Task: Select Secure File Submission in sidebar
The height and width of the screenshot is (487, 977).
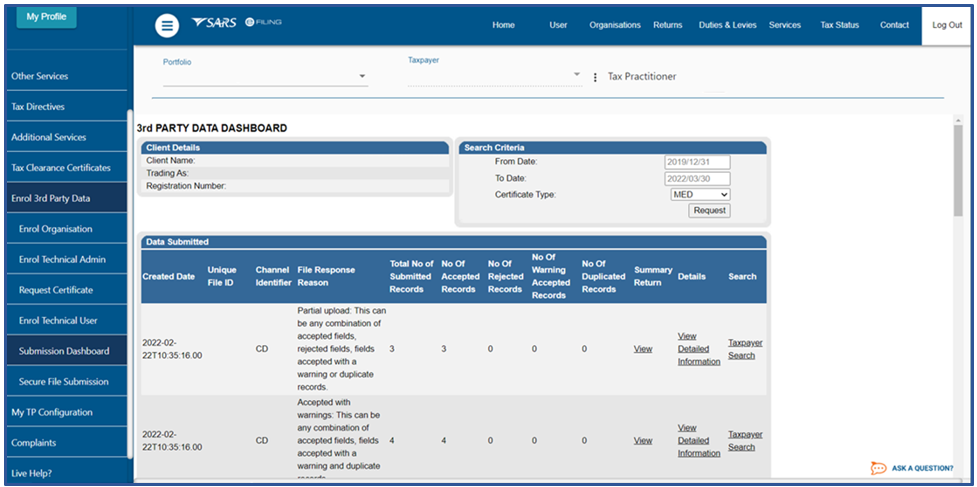Action: tap(64, 382)
